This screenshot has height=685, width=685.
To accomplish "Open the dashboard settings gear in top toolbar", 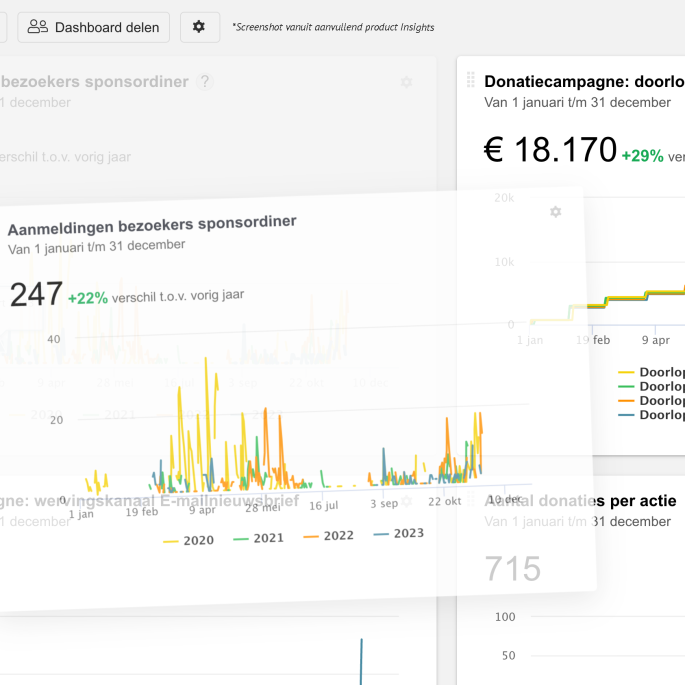I will 199,27.
